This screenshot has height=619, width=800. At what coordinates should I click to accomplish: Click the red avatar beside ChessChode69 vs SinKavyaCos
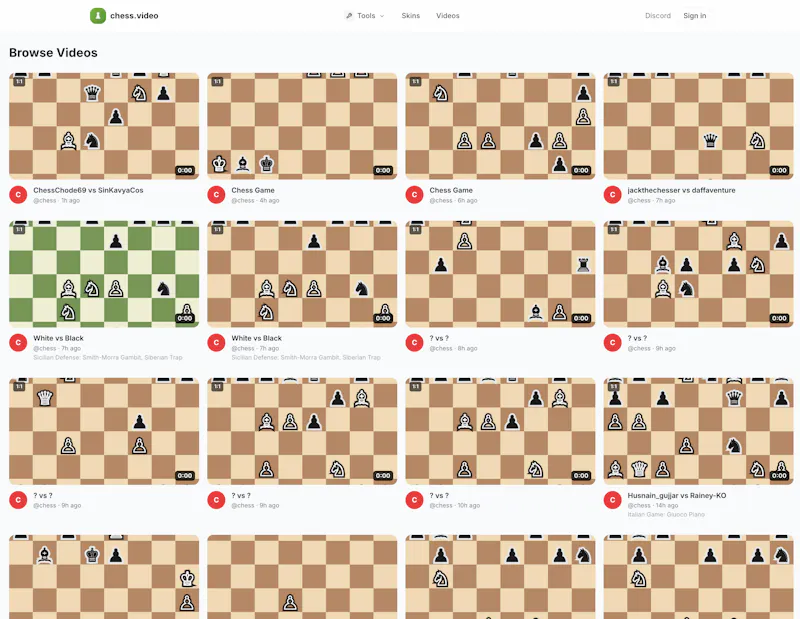pyautogui.click(x=18, y=194)
